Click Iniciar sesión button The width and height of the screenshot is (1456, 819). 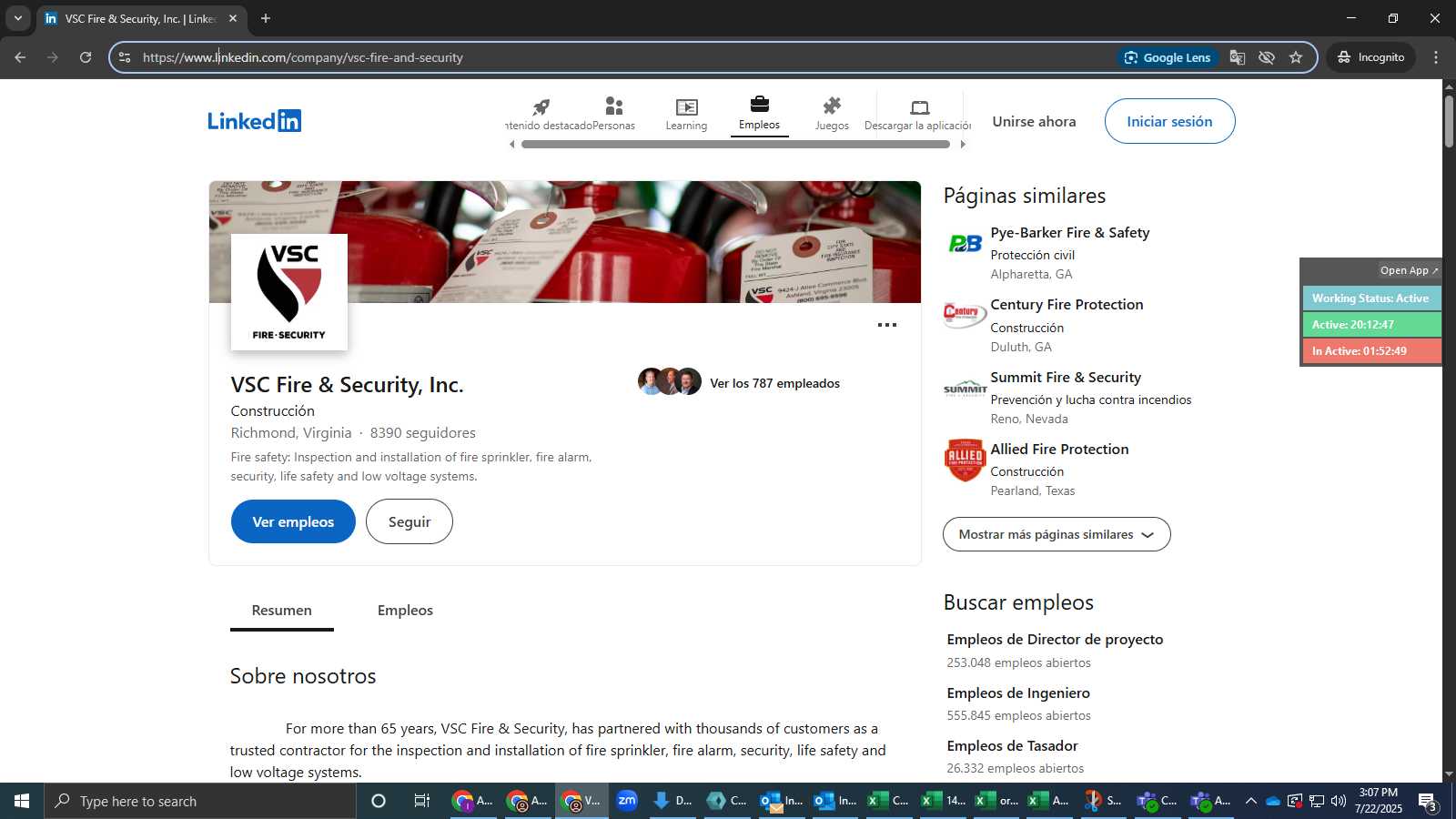pyautogui.click(x=1169, y=121)
